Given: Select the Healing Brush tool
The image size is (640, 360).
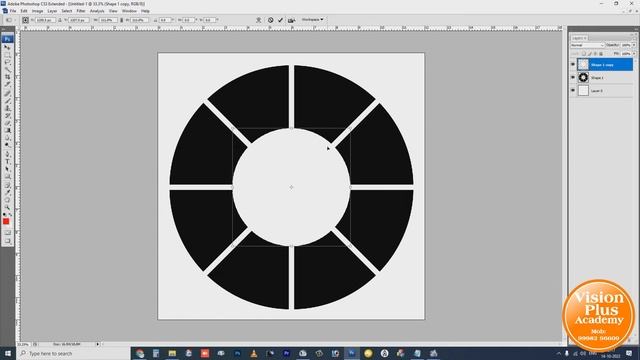Looking at the screenshot, I should pyautogui.click(x=7, y=93).
